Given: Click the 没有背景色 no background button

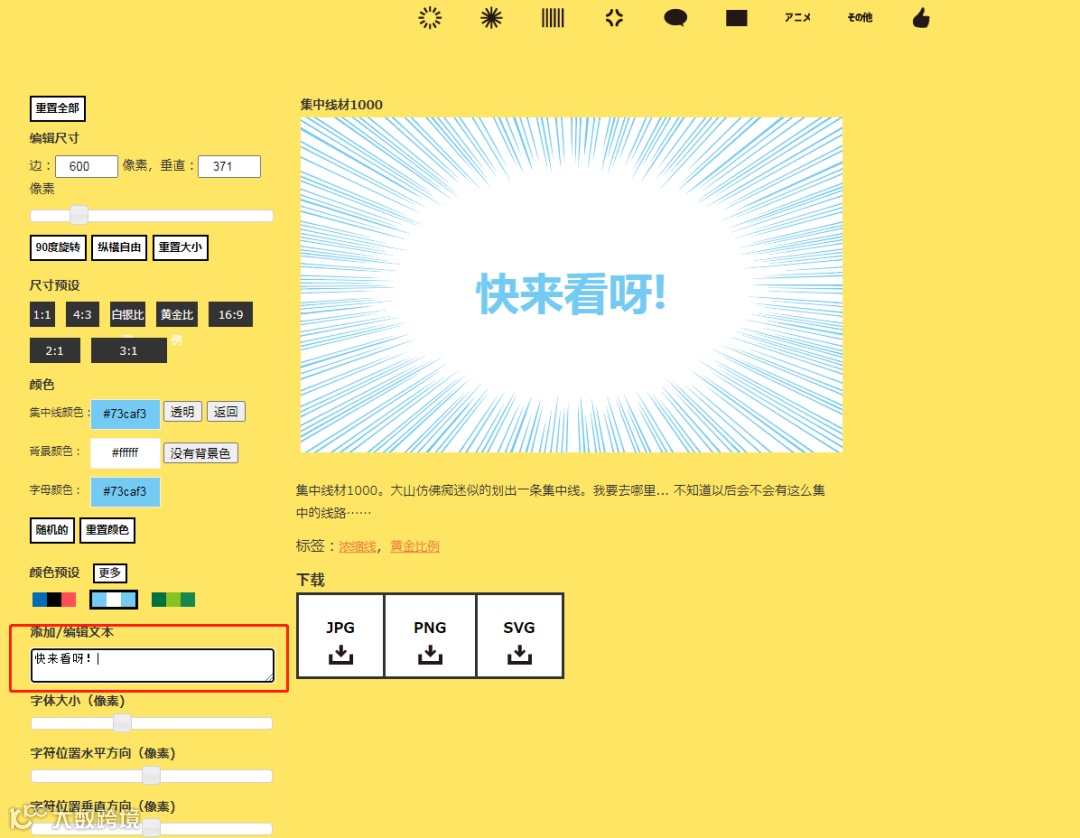Looking at the screenshot, I should [x=200, y=453].
